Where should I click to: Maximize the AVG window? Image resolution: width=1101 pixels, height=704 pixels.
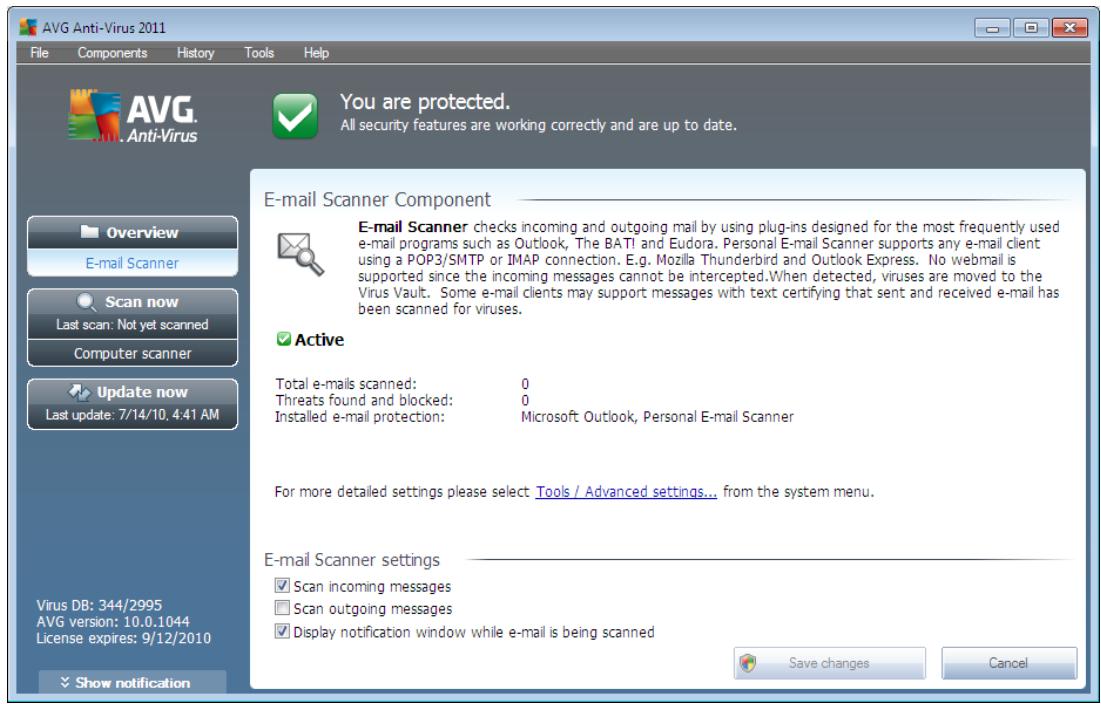pyautogui.click(x=1031, y=28)
